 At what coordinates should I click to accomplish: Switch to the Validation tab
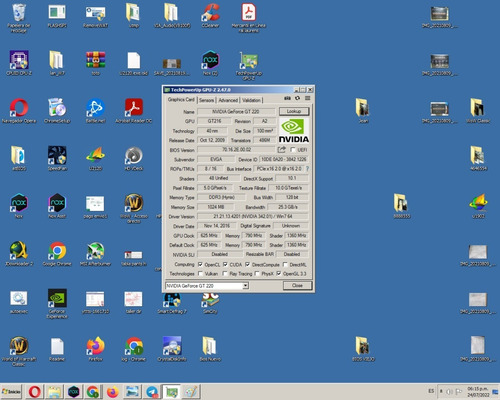tap(251, 100)
